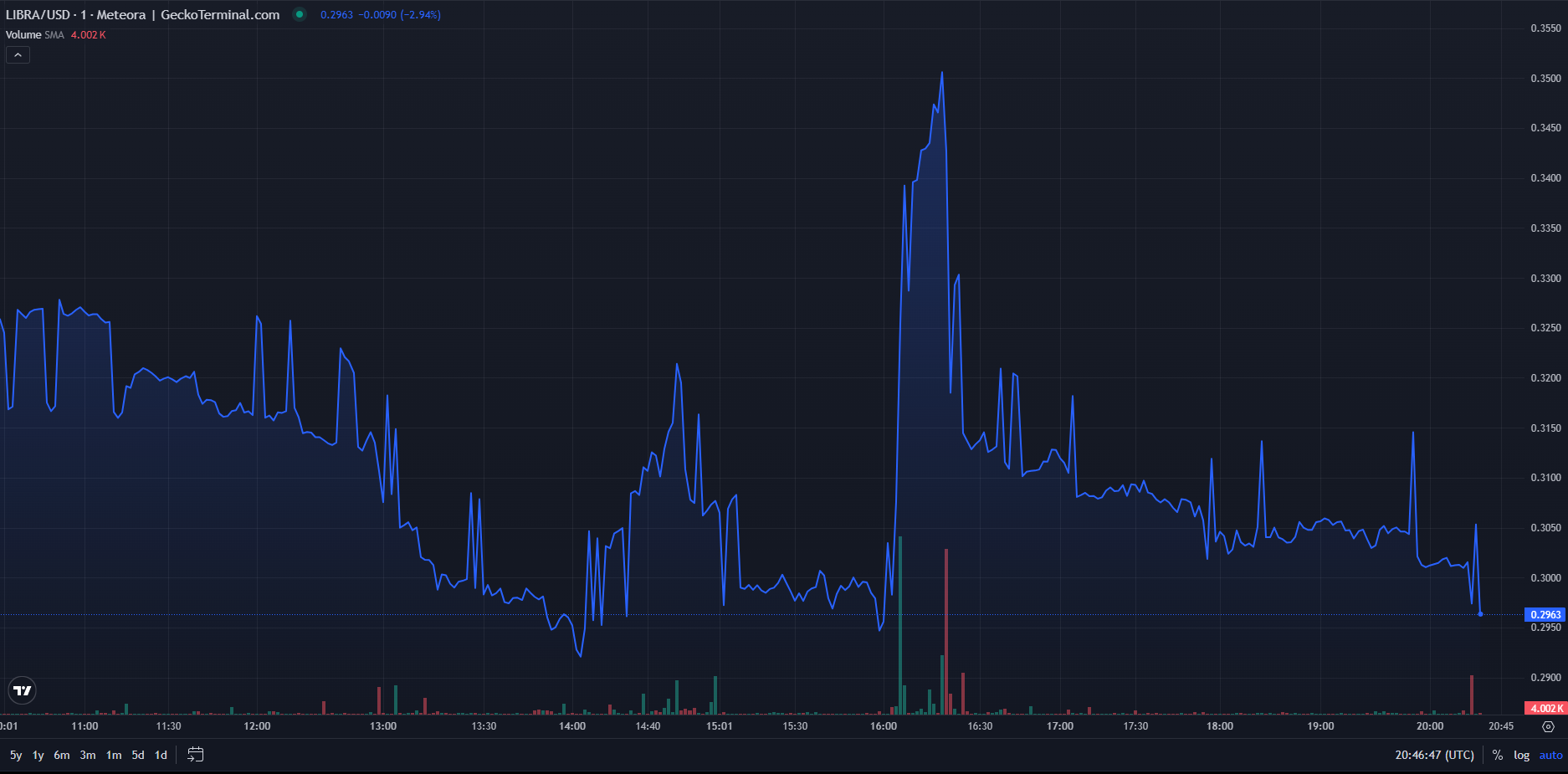Click the tallest green volume bar
1568x774 pixels.
(900, 625)
